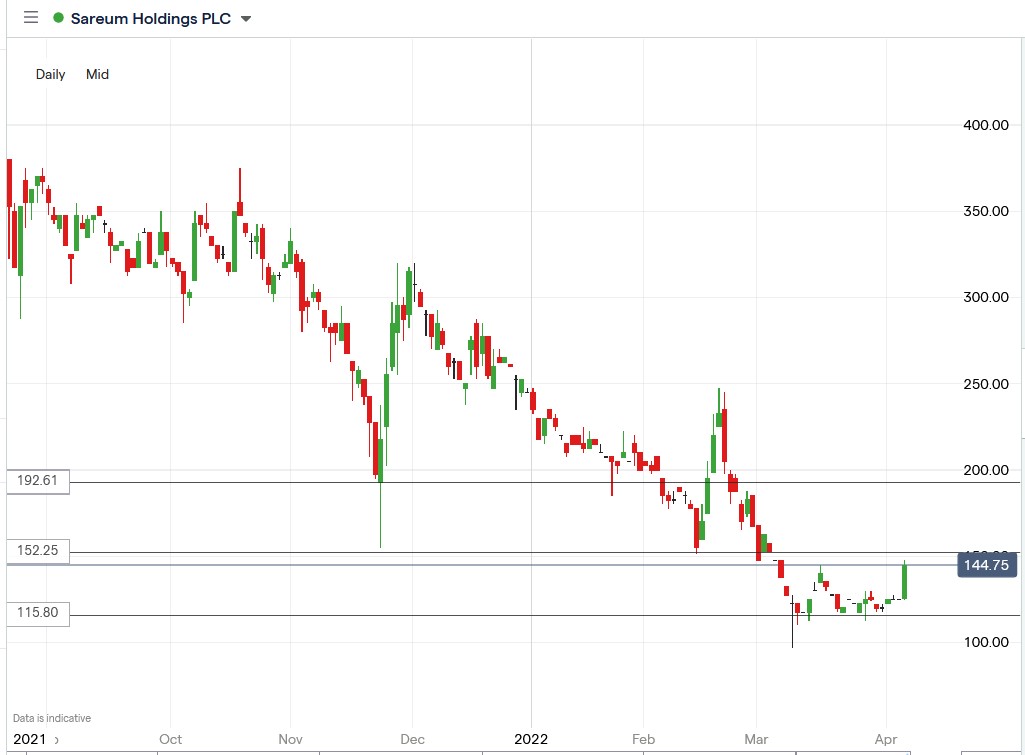
Task: Click the Data is indicative notice
Action: [51, 718]
